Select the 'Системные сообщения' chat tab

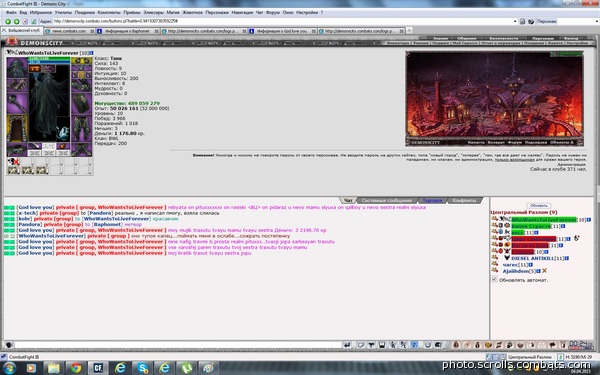(x=386, y=201)
